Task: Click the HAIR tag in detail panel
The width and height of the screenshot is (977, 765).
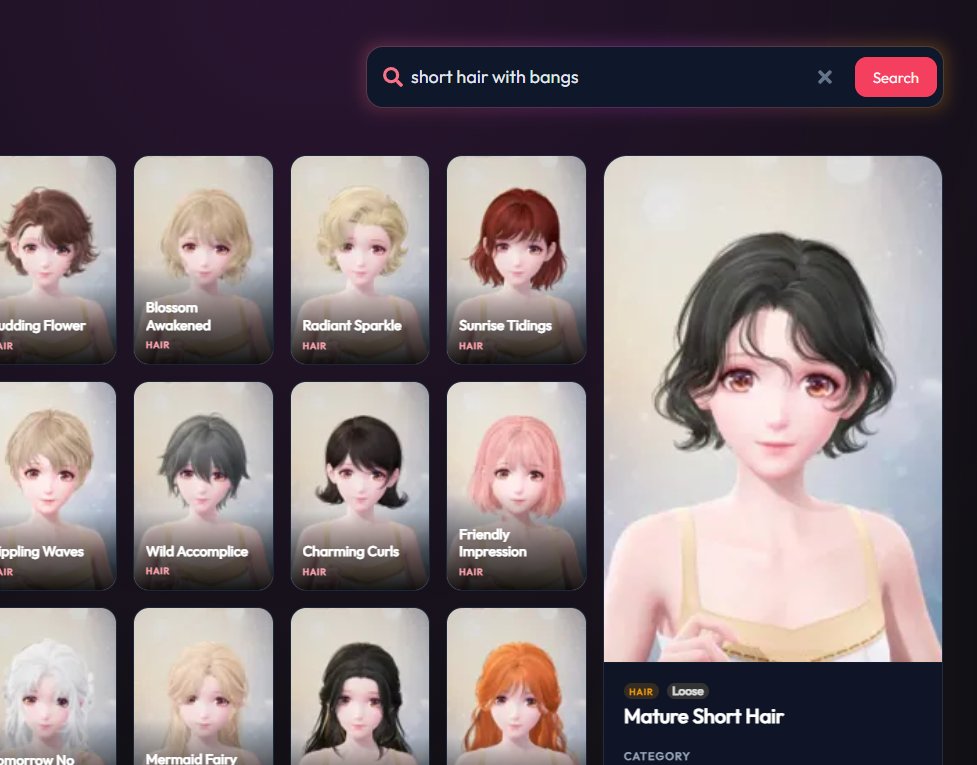Action: (641, 691)
